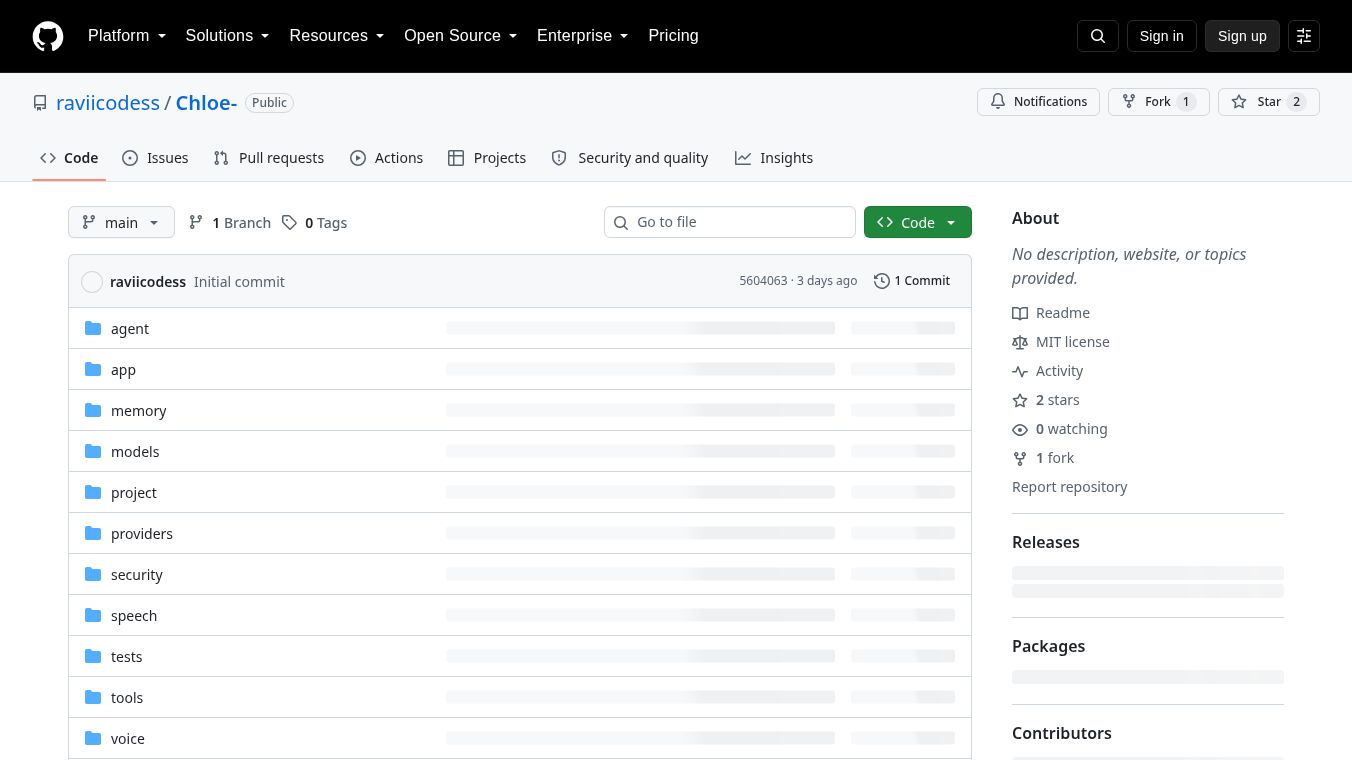Open the Chloe- repository link
This screenshot has height=760, width=1352.
206,103
